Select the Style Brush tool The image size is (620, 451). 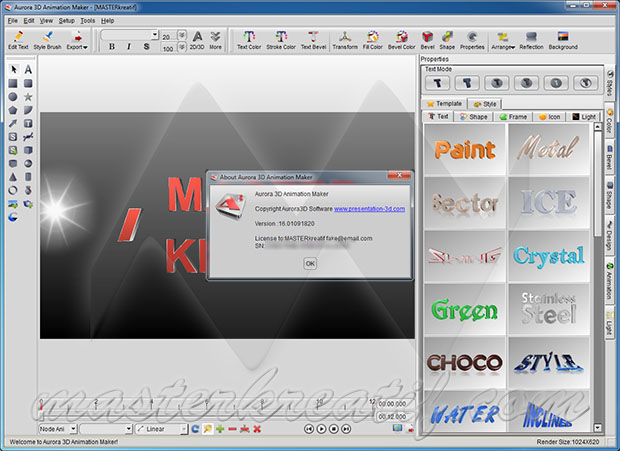[x=47, y=40]
